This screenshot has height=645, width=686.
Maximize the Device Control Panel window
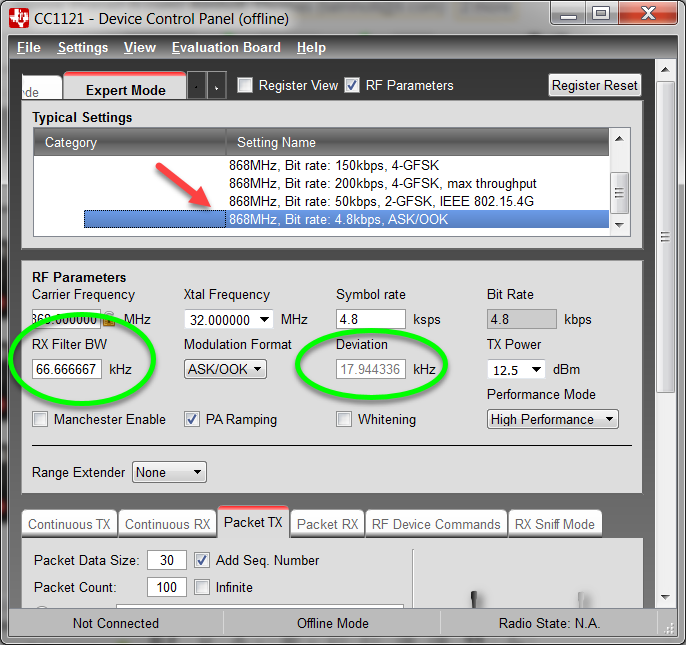(601, 14)
